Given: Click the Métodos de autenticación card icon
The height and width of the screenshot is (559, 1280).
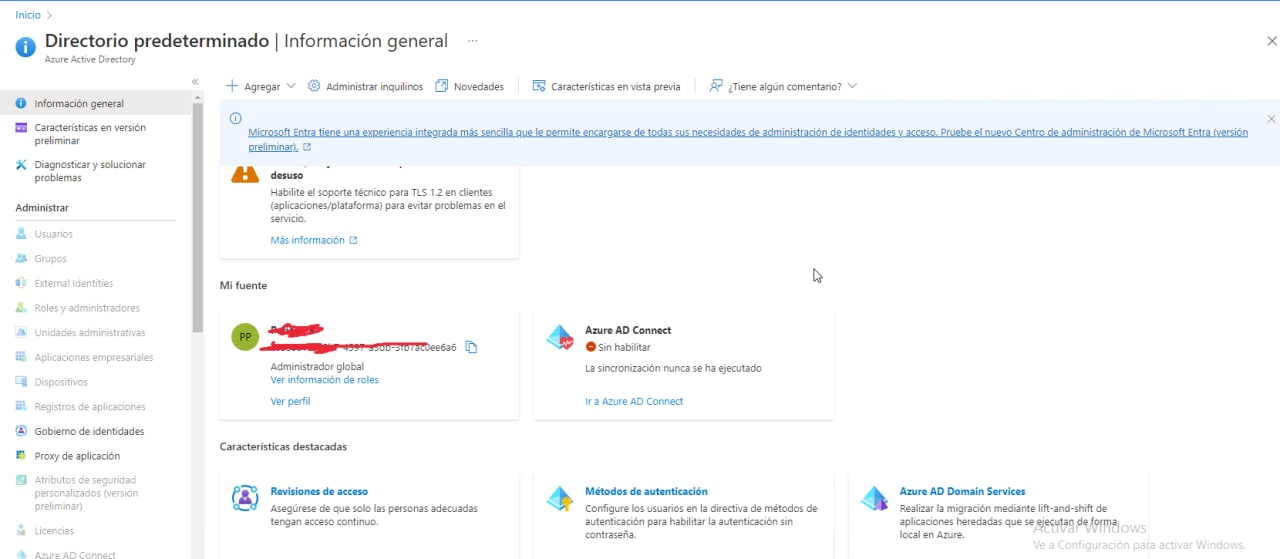Looking at the screenshot, I should pos(560,498).
